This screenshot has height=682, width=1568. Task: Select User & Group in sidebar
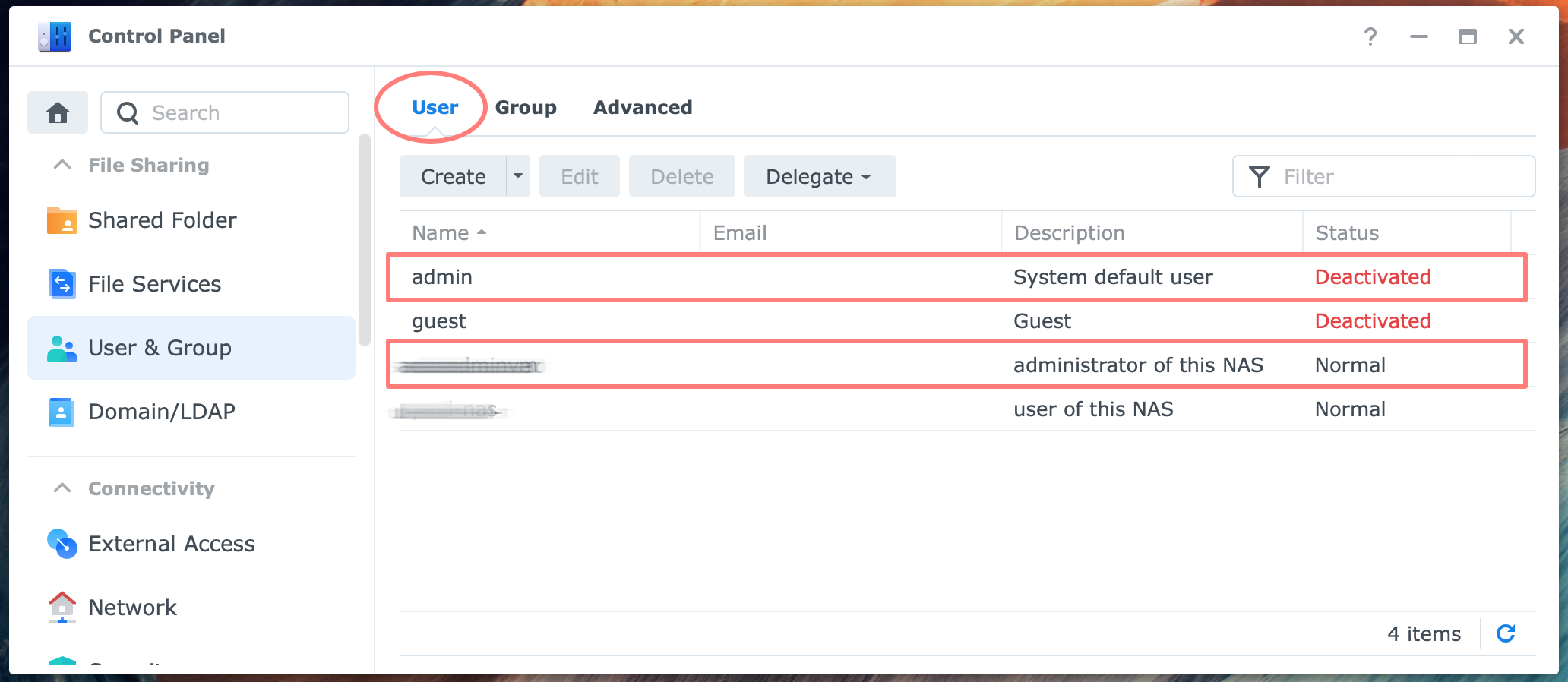point(191,348)
